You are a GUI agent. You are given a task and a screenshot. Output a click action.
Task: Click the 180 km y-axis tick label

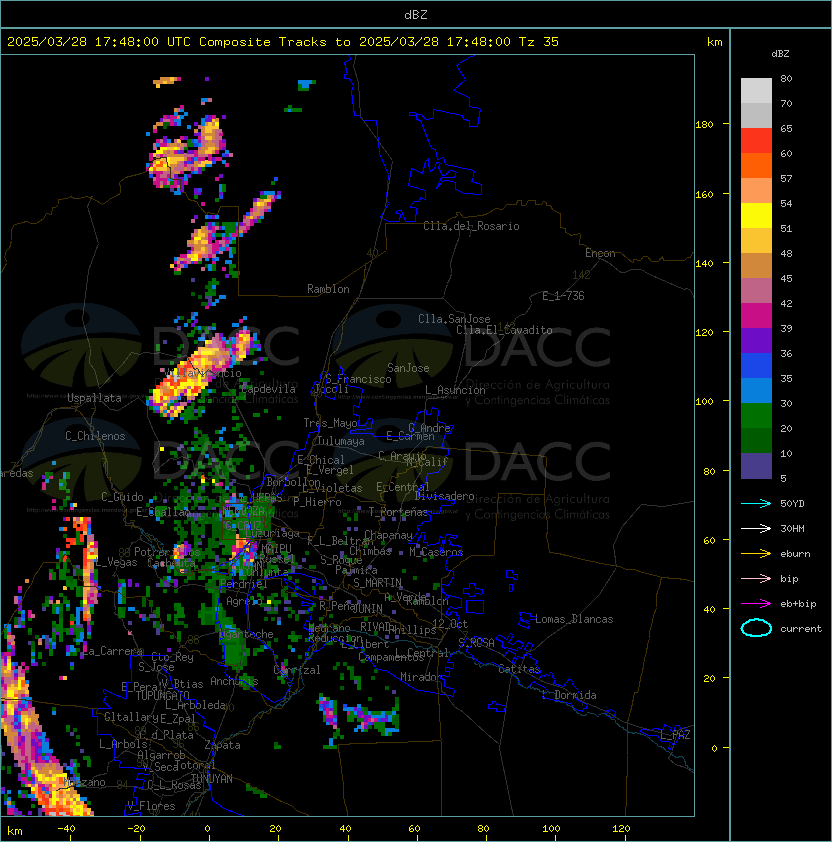click(x=704, y=125)
